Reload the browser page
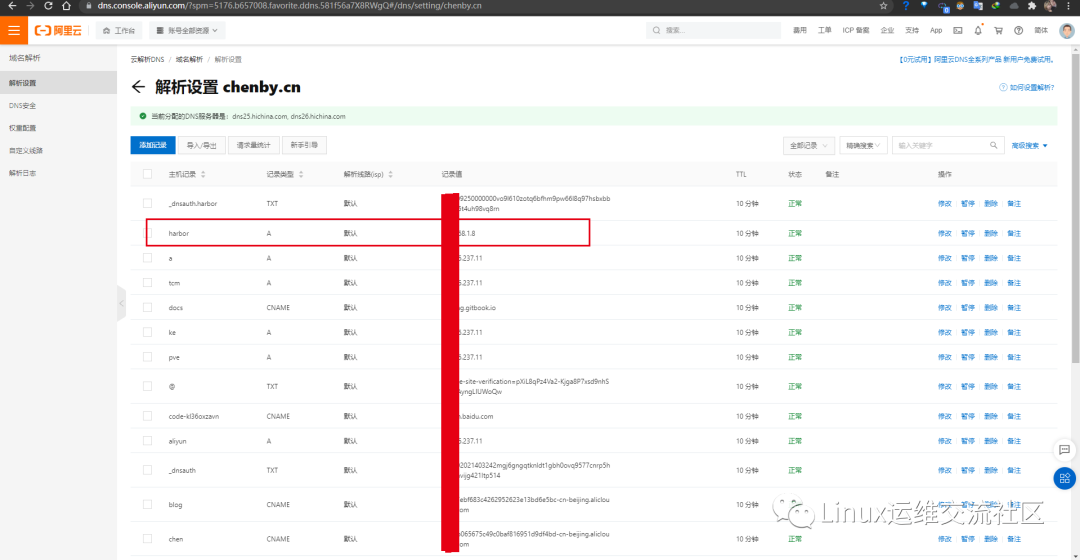1080x560 pixels. (48, 6)
